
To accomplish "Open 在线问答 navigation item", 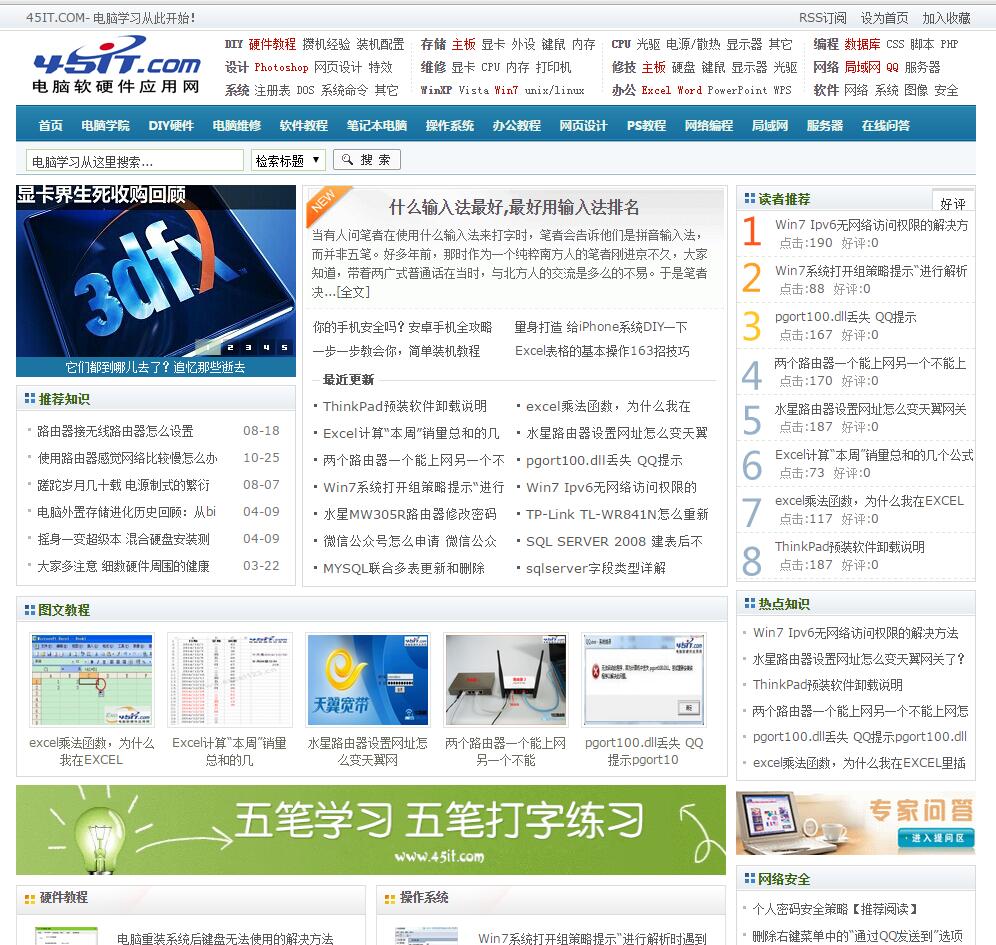I will pos(885,125).
